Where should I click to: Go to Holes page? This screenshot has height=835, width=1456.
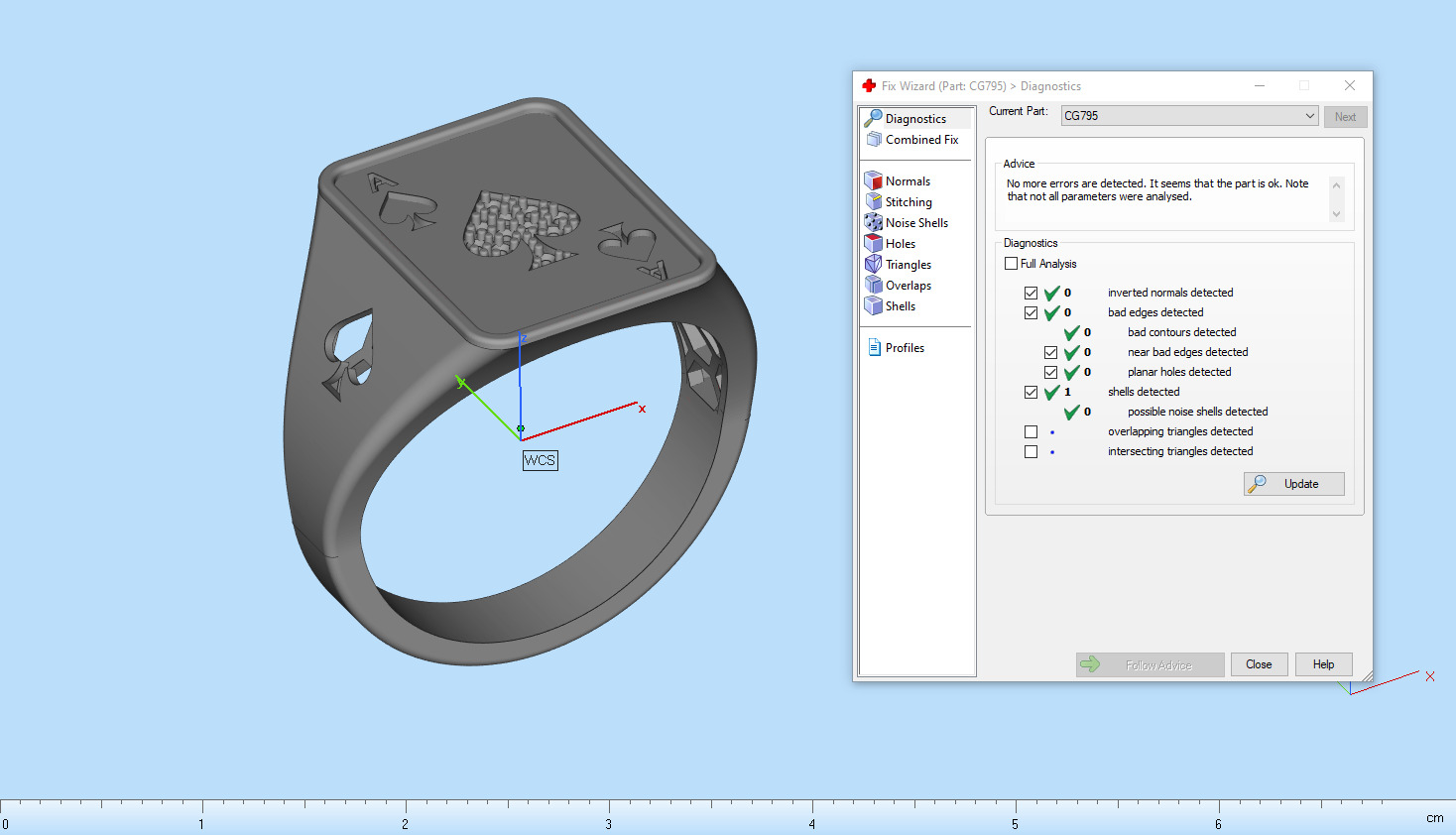click(x=901, y=244)
